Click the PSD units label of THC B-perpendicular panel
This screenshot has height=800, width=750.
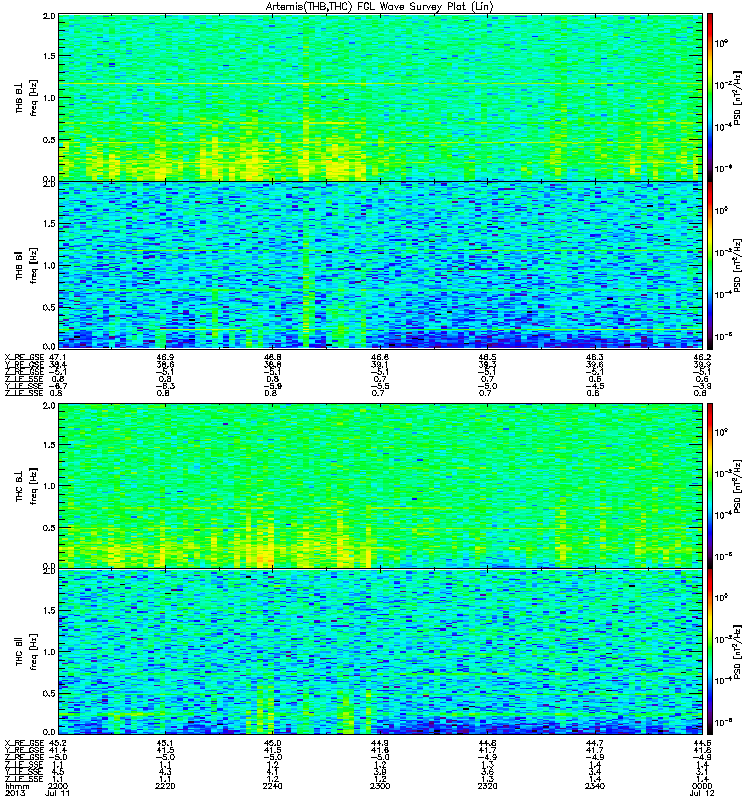coord(738,486)
